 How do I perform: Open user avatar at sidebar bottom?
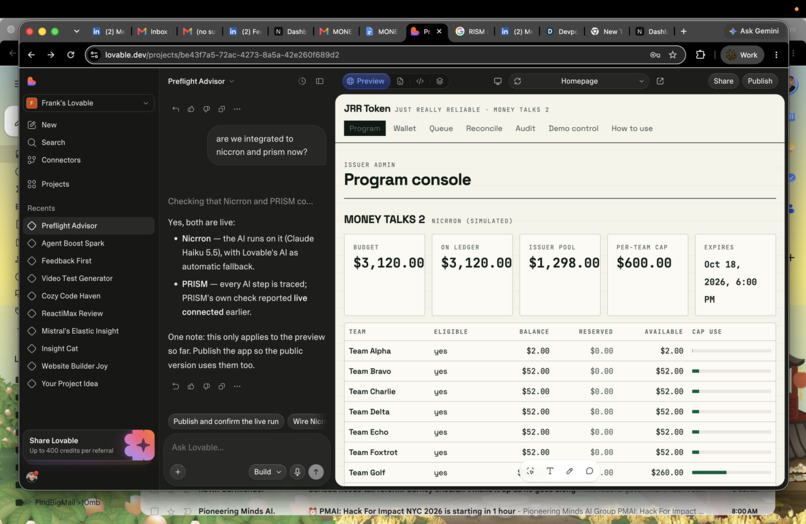click(x=32, y=476)
